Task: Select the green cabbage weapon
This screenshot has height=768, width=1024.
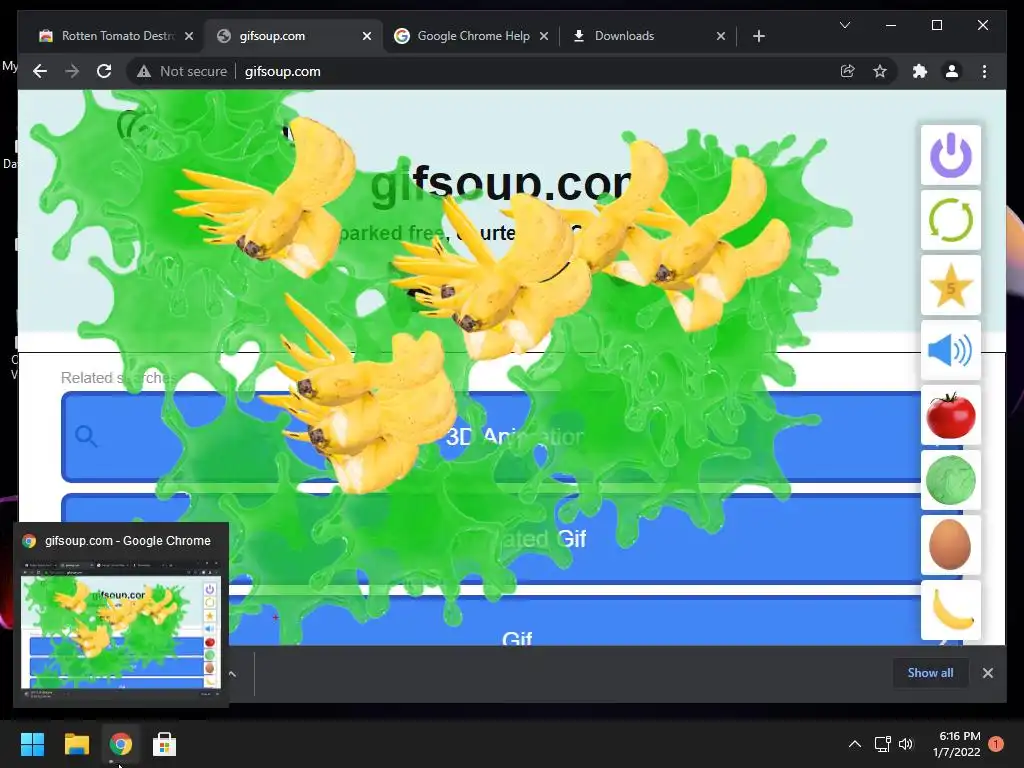Action: (x=951, y=480)
